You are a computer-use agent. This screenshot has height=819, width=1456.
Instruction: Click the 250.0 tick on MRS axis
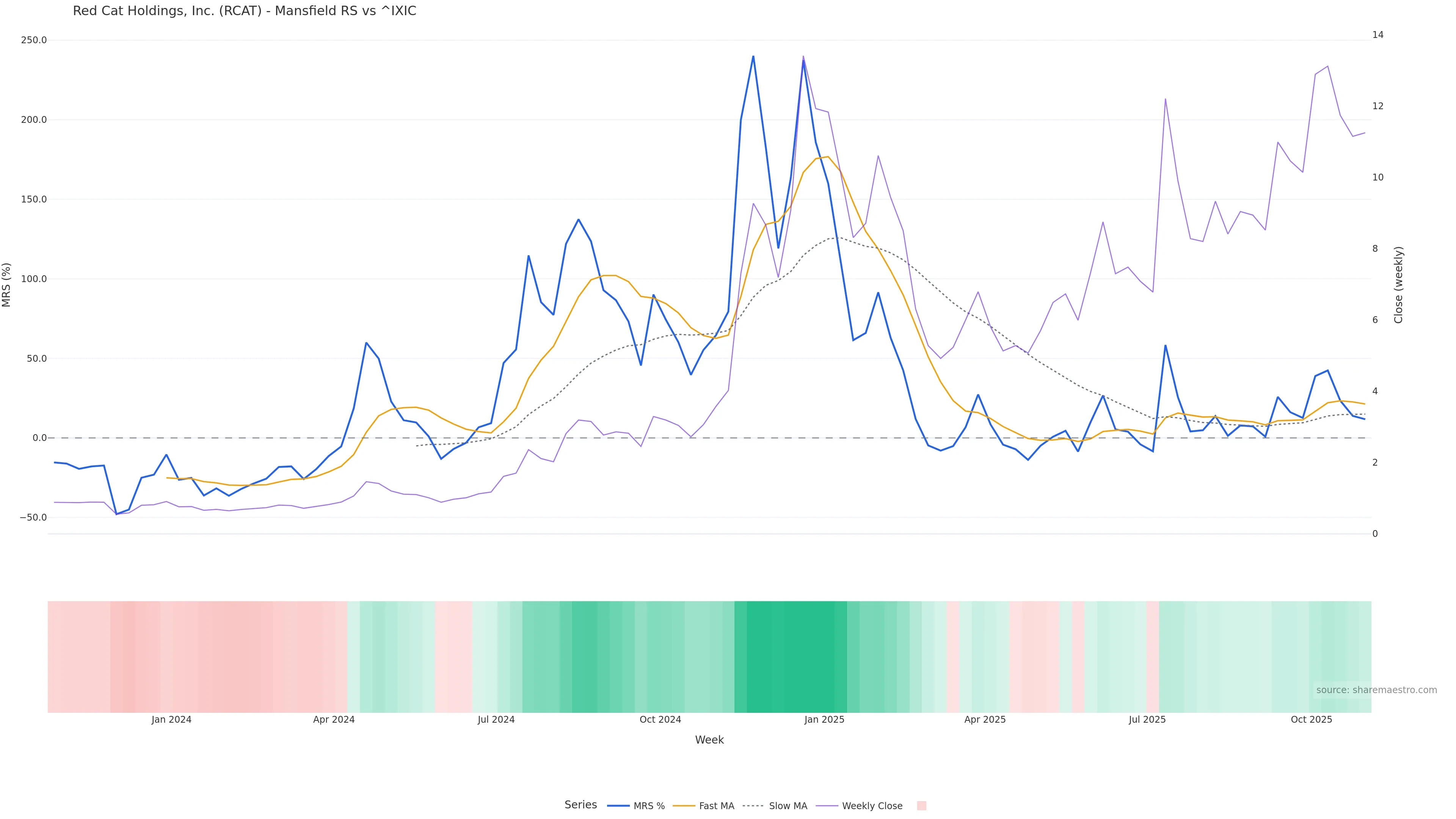coord(33,40)
